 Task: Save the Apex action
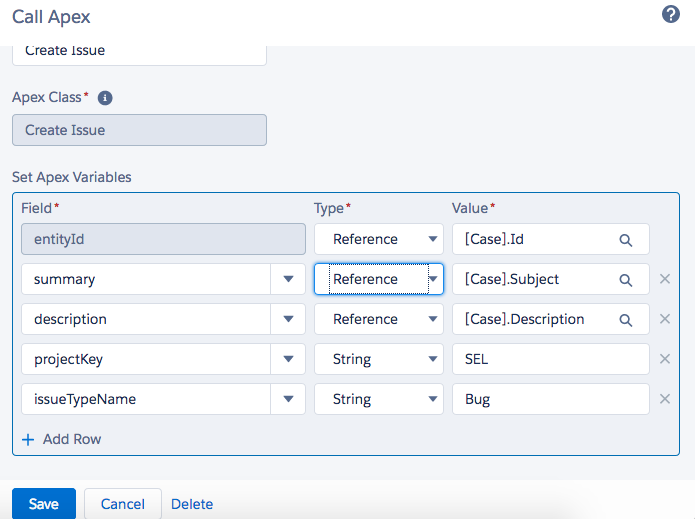point(43,504)
